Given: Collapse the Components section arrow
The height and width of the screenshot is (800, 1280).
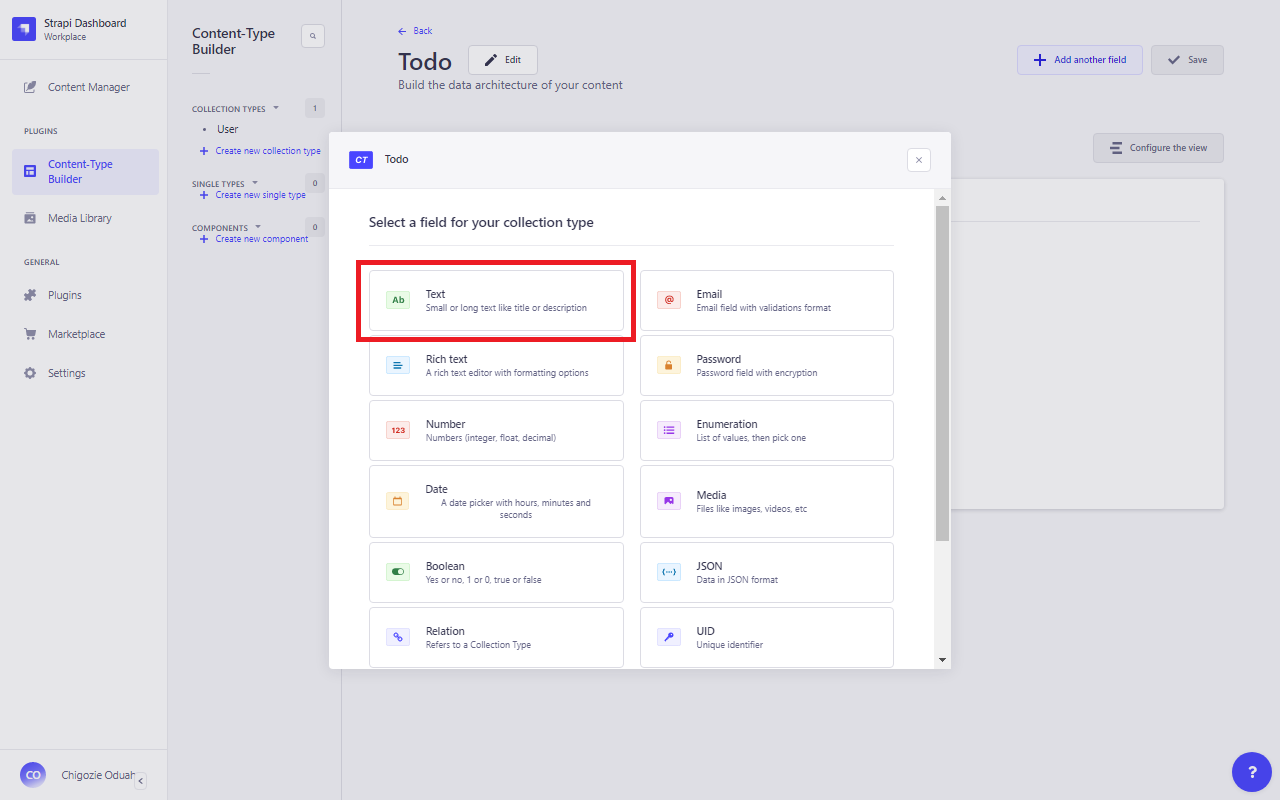Looking at the screenshot, I should point(258,227).
